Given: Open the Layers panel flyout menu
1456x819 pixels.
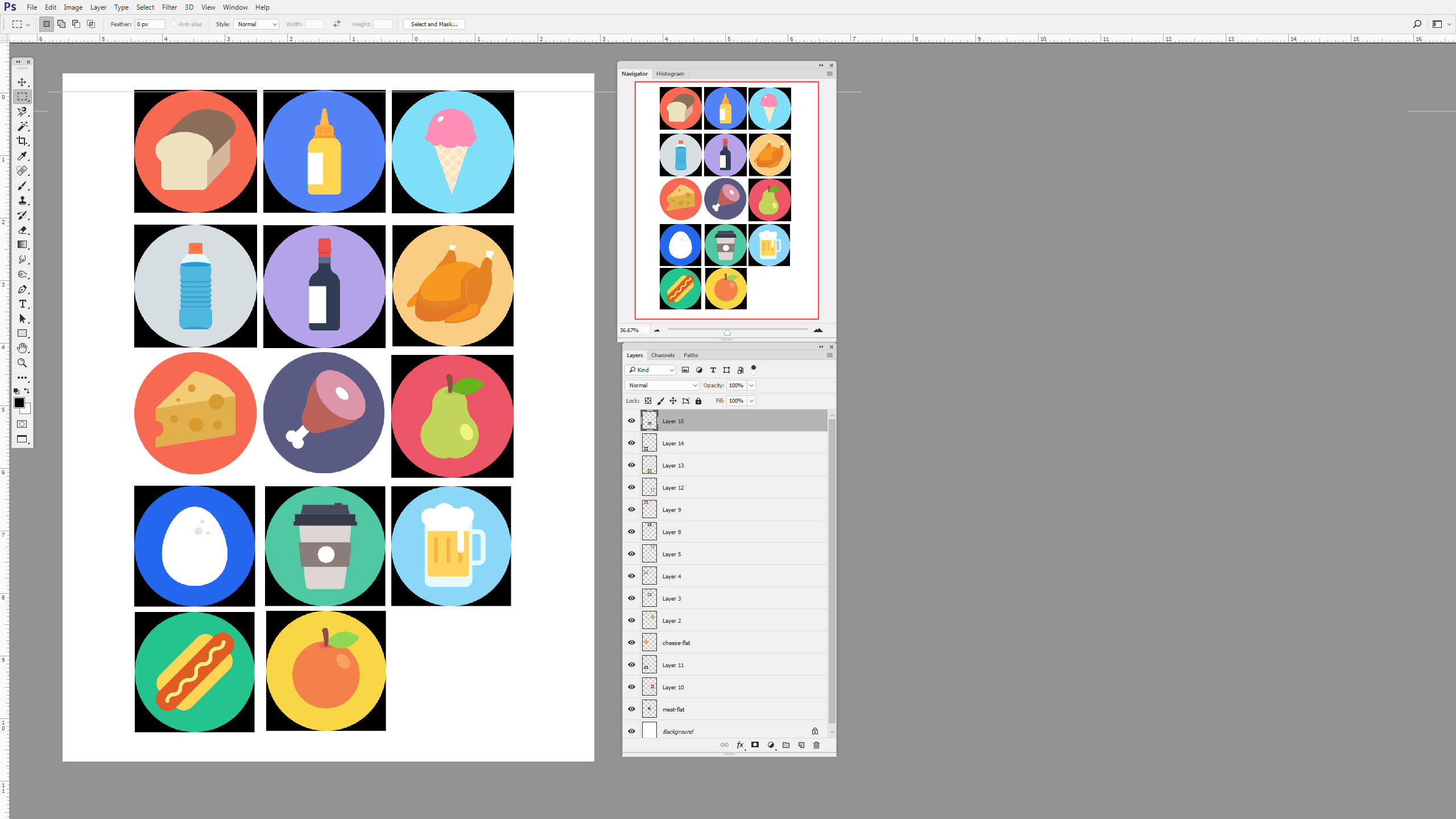Looking at the screenshot, I should pyautogui.click(x=830, y=355).
